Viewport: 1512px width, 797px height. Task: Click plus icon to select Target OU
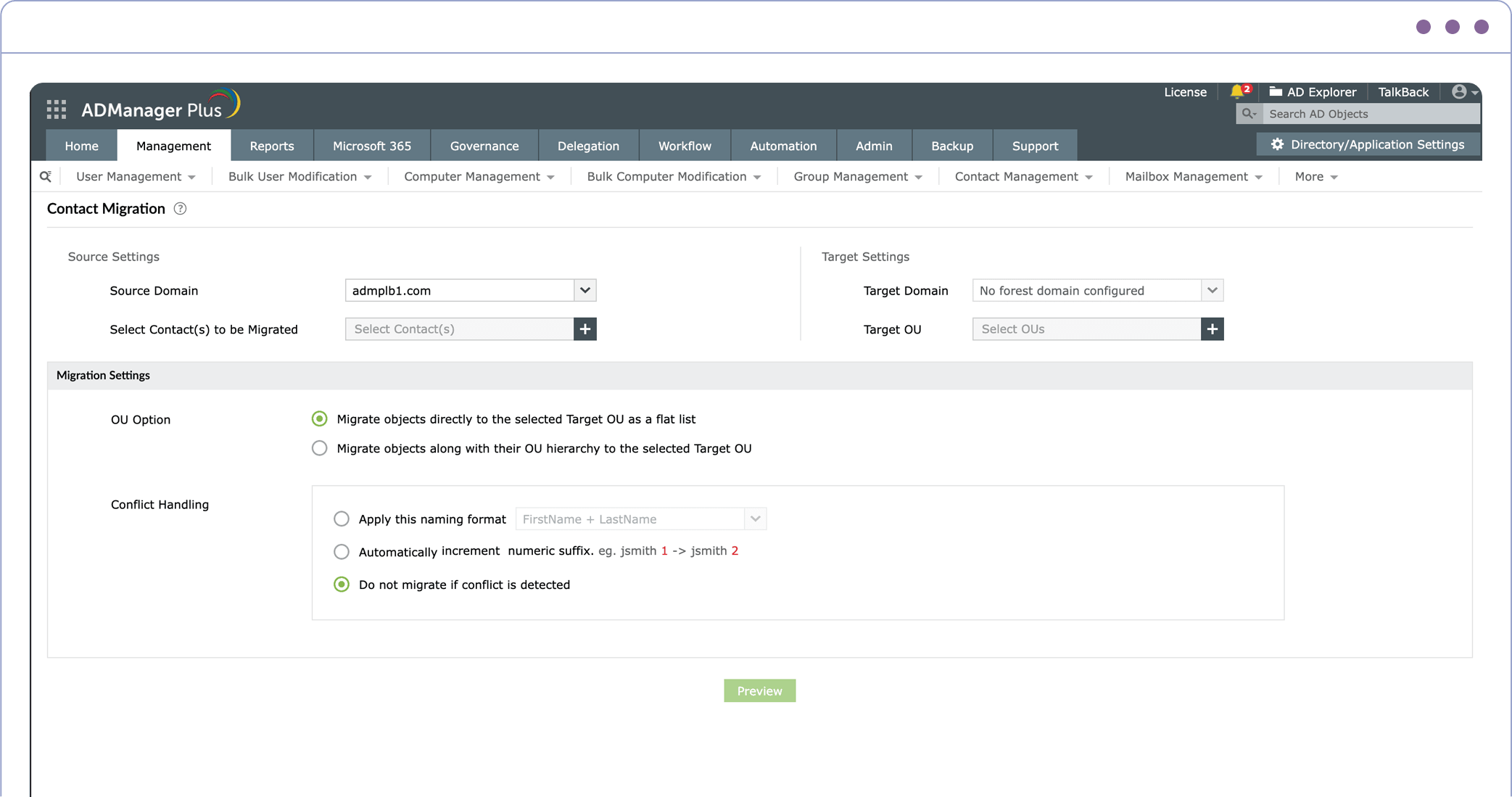pyautogui.click(x=1212, y=329)
